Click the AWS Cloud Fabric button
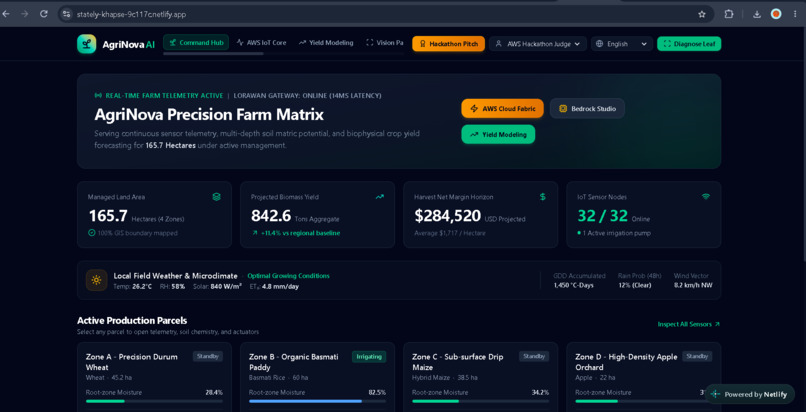 [x=502, y=109]
